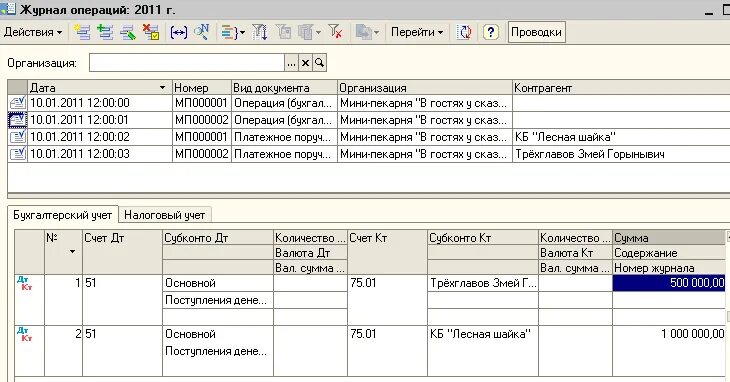The width and height of the screenshot is (730, 382).
Task: Click КБ "Лесная шайка" Субконто Кт cell
Action: (x=483, y=334)
